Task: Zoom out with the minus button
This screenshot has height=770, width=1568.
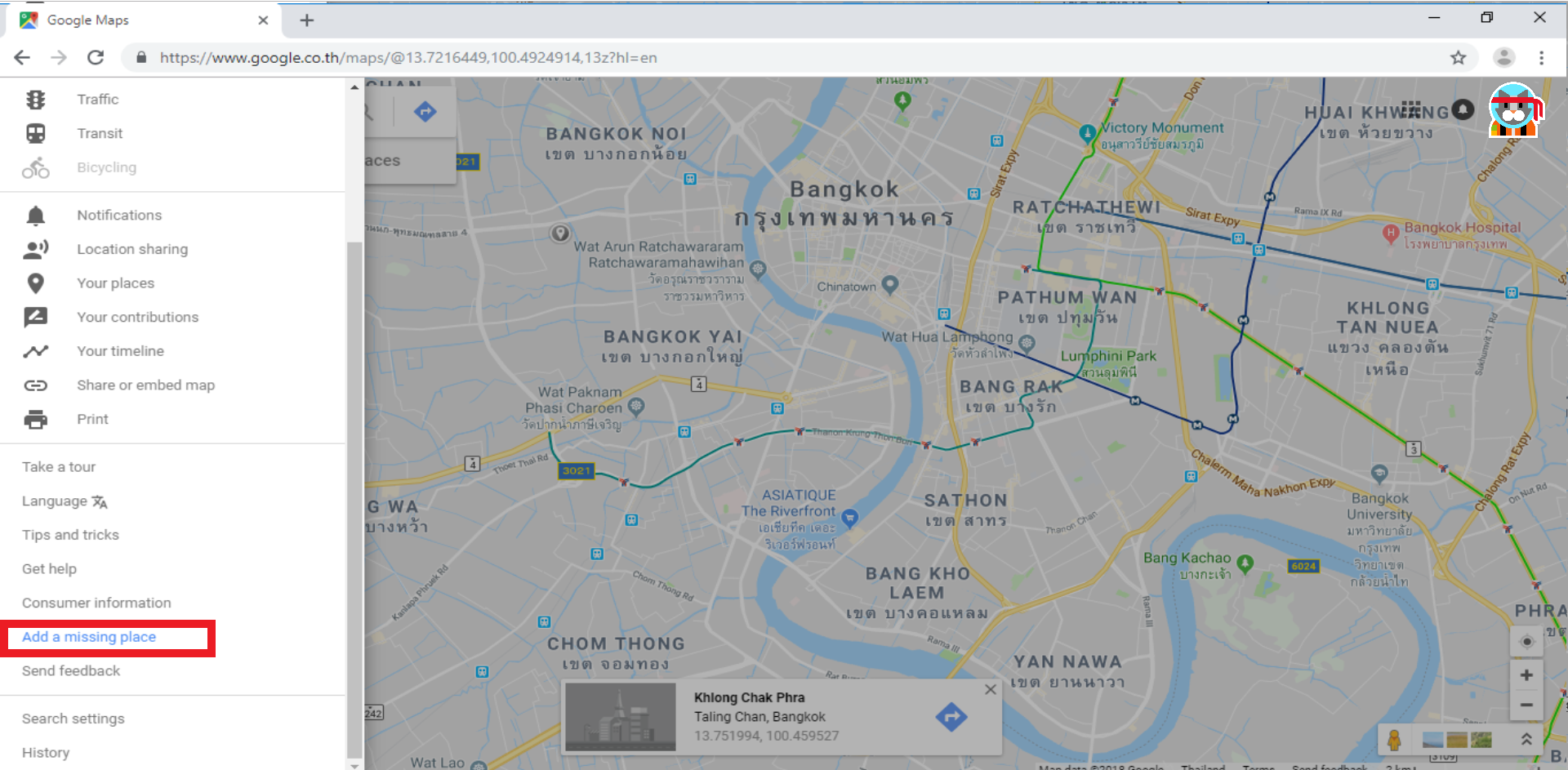Action: pyautogui.click(x=1526, y=705)
